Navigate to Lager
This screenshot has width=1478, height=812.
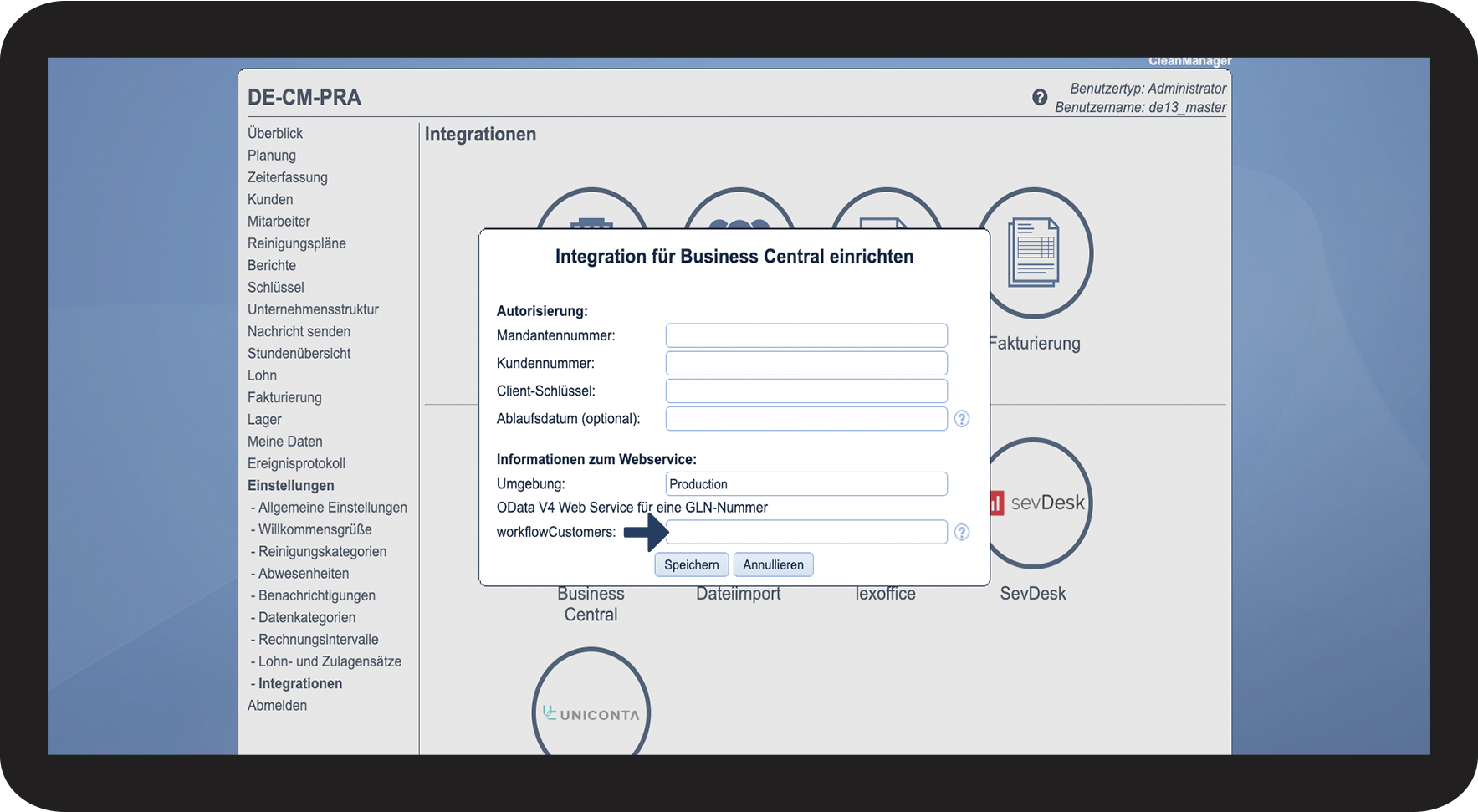coord(264,419)
